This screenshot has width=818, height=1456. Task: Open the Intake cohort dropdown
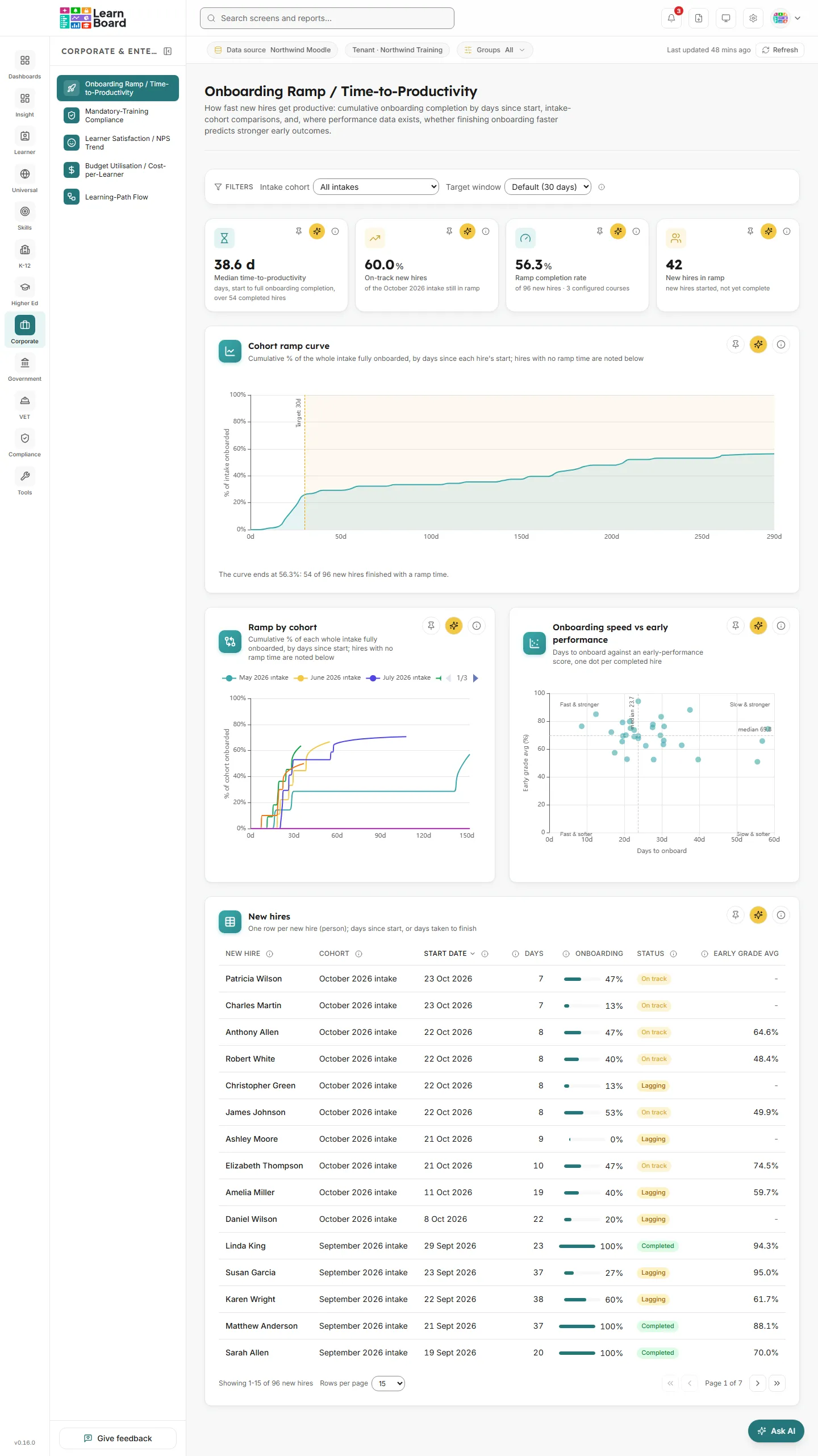click(x=376, y=187)
